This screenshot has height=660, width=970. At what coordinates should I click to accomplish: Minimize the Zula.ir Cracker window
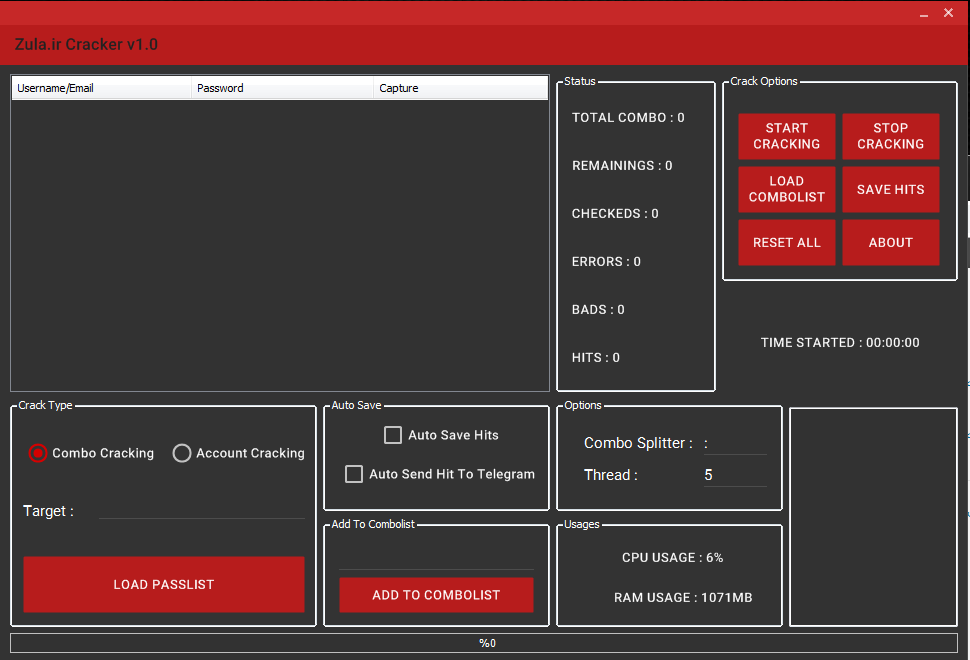(x=922, y=13)
